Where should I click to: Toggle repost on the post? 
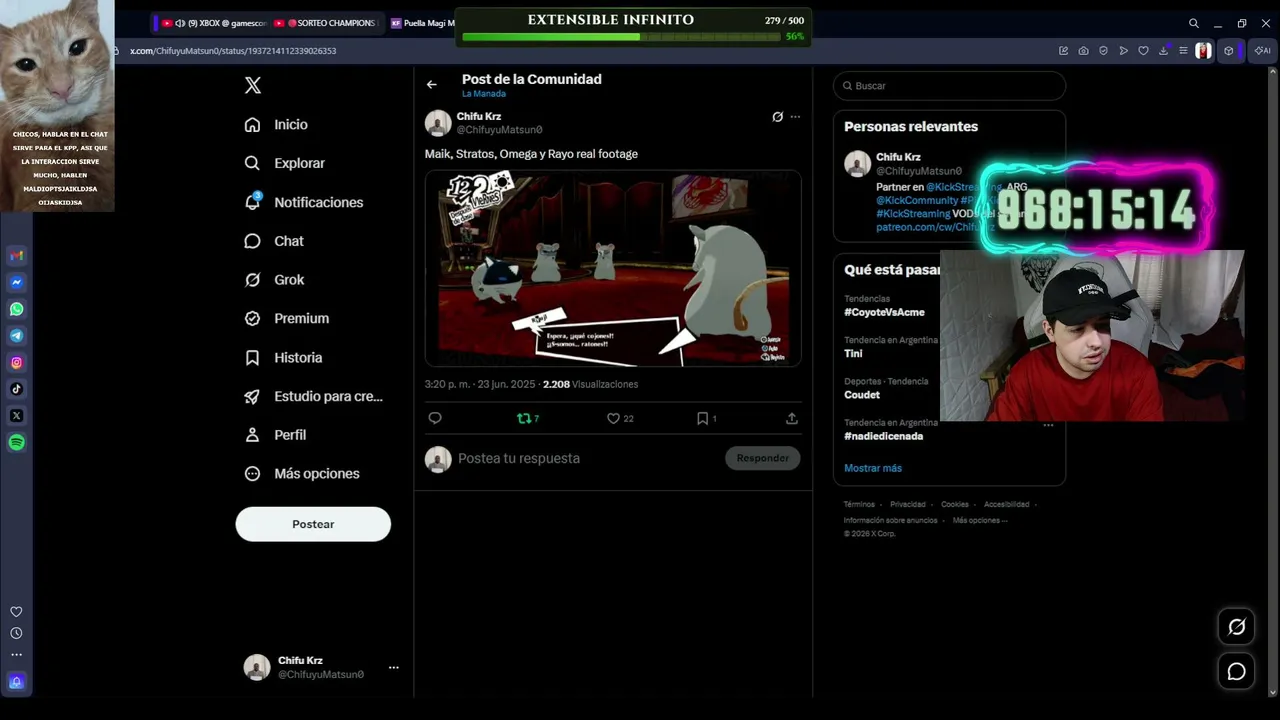coord(527,418)
